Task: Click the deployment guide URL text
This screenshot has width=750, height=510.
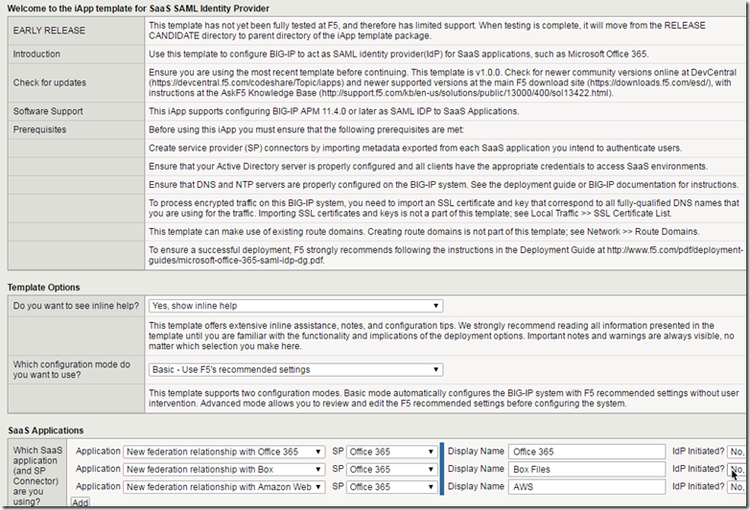Action: pos(445,255)
